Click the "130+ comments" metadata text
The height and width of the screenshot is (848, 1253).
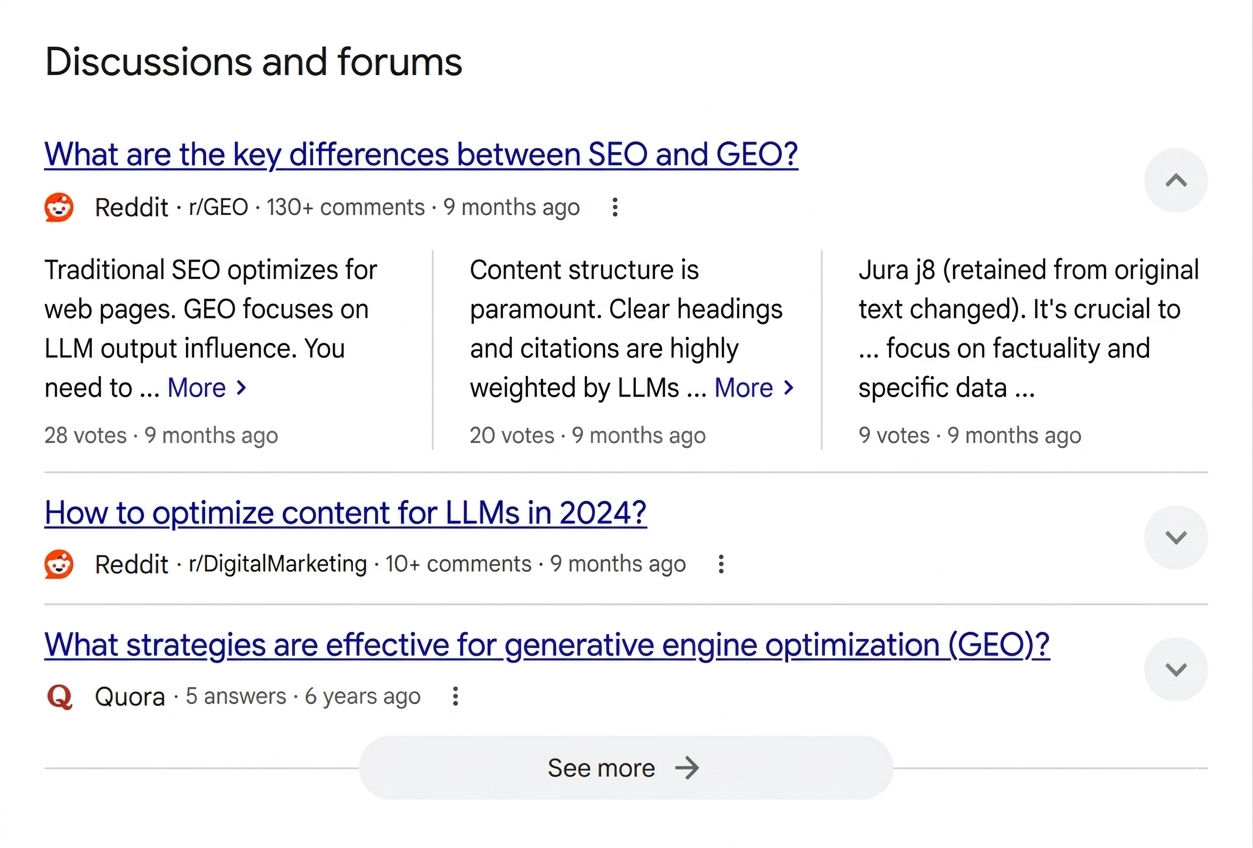pos(345,207)
